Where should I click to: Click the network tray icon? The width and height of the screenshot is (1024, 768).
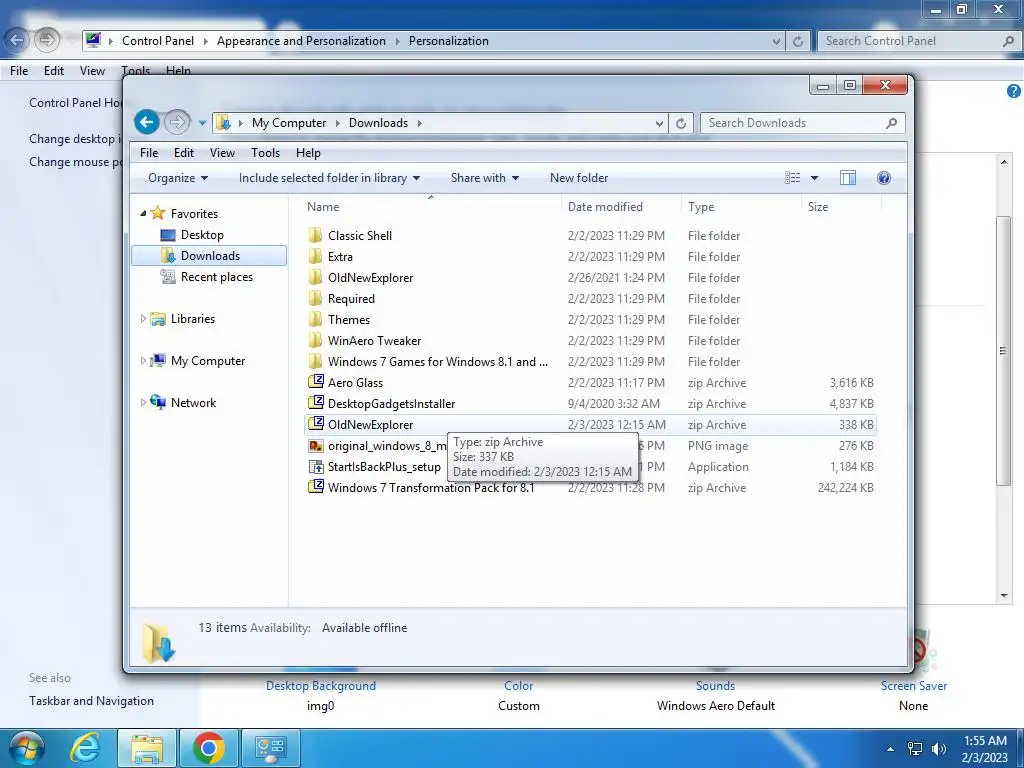coord(915,749)
